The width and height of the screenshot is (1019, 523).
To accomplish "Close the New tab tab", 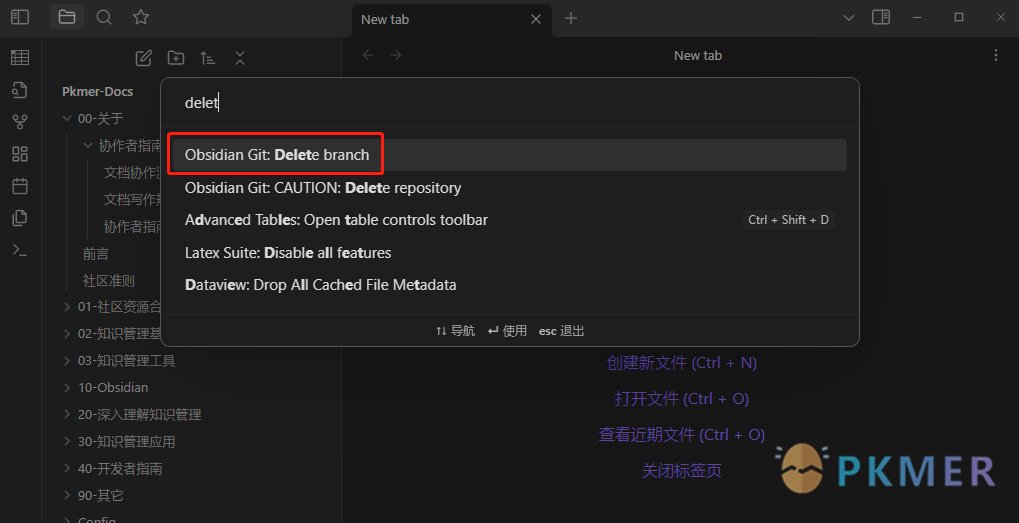I will (536, 19).
